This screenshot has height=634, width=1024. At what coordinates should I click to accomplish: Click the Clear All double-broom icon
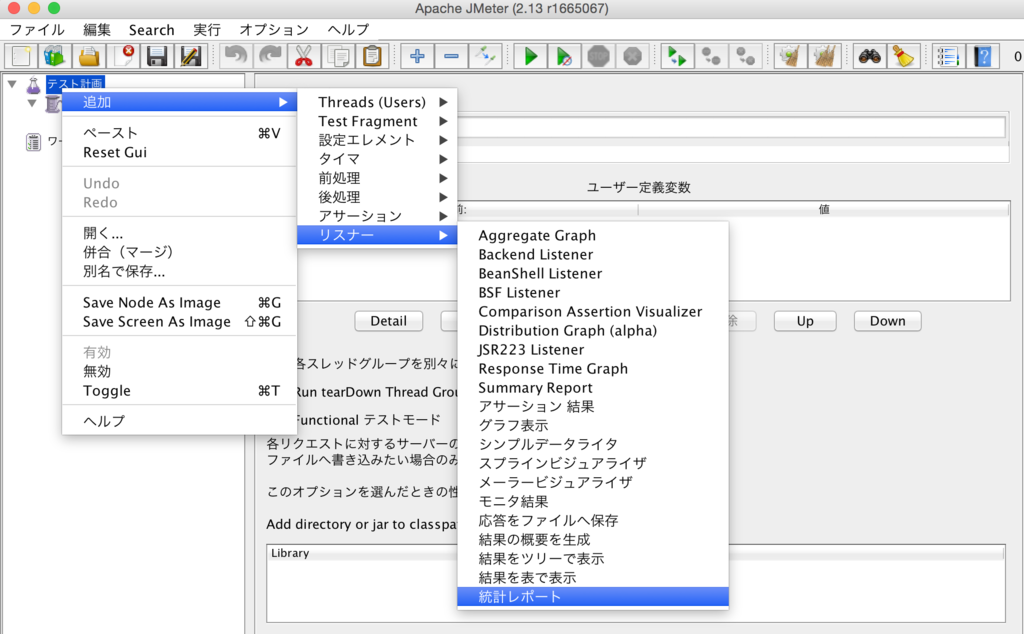[x=824, y=56]
